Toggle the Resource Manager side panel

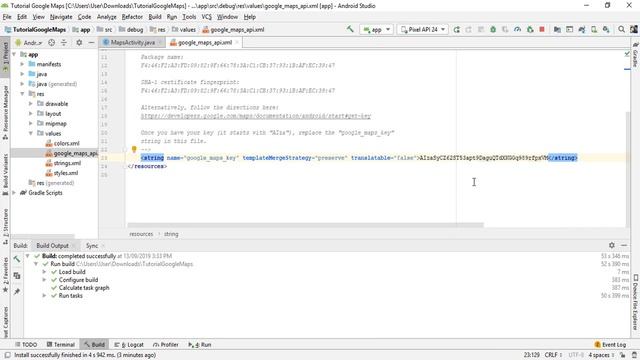[5, 112]
